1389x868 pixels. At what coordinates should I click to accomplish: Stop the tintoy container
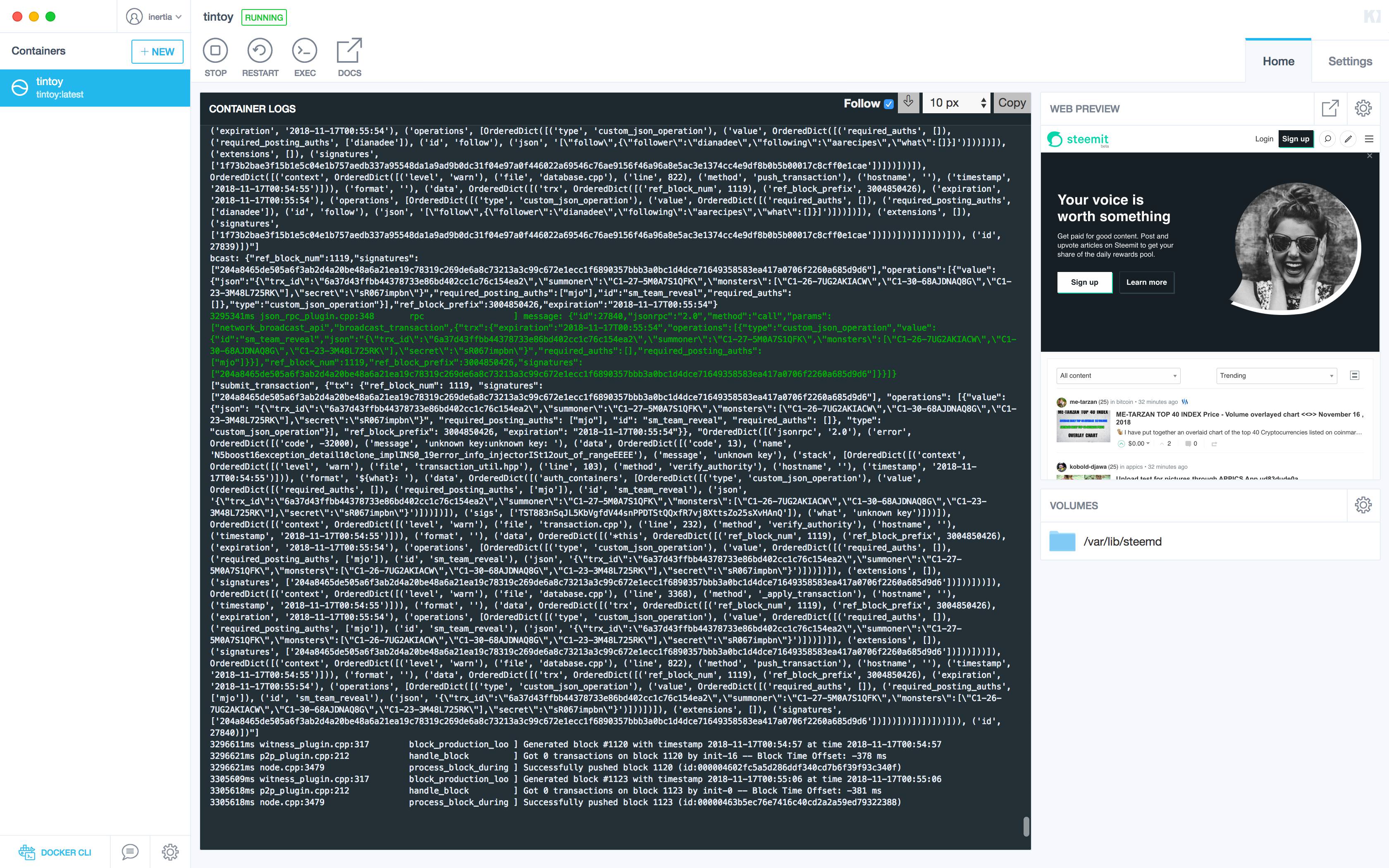215,51
